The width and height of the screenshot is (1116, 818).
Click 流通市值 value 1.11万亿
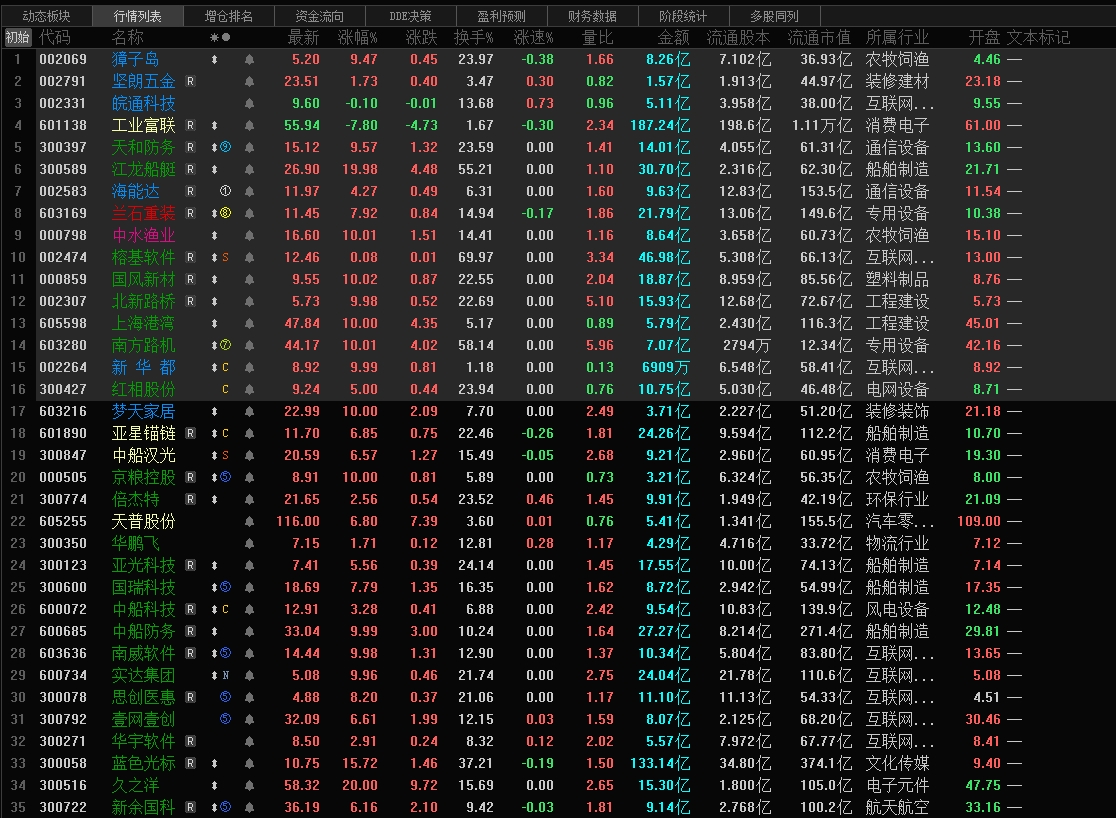[821, 125]
